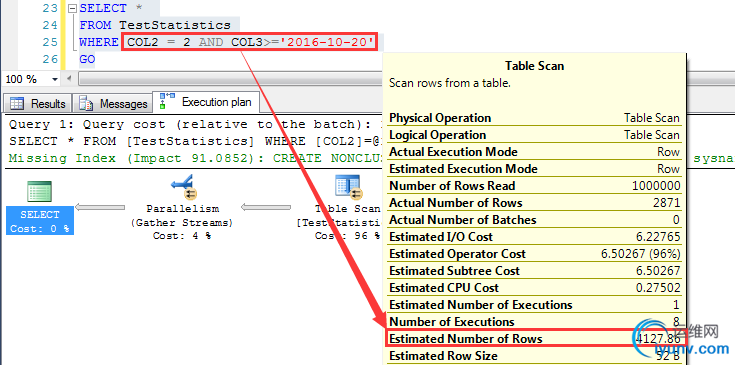The image size is (735, 365).
Task: Collapse the SELECT code block on line 23
Action: coord(71,8)
